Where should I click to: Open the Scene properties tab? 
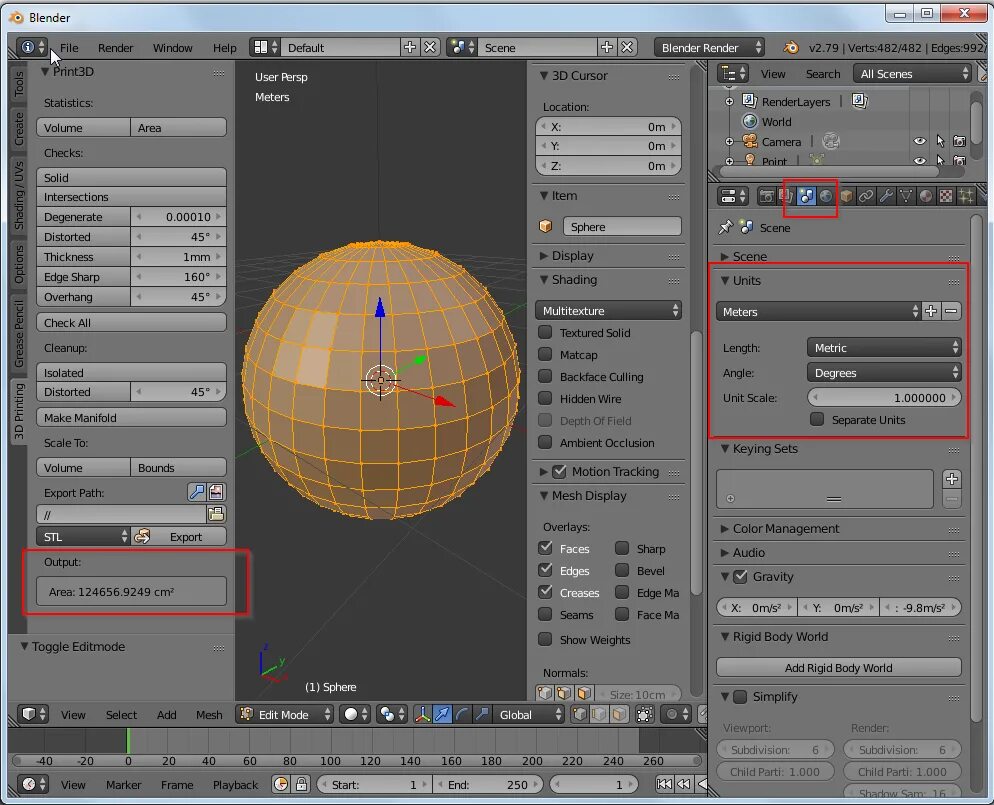click(806, 196)
